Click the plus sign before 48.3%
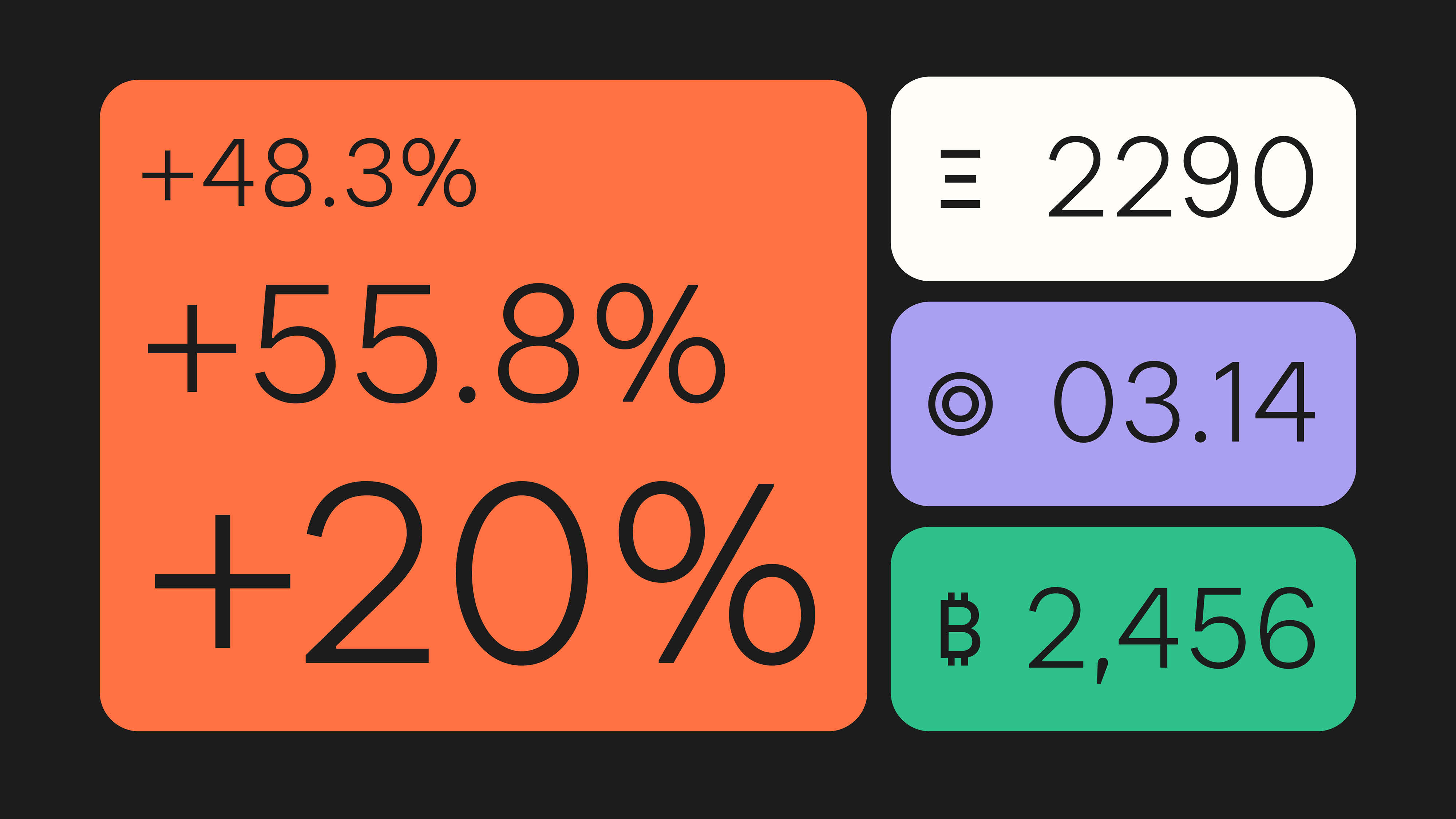Viewport: 1456px width, 819px height. coord(167,175)
